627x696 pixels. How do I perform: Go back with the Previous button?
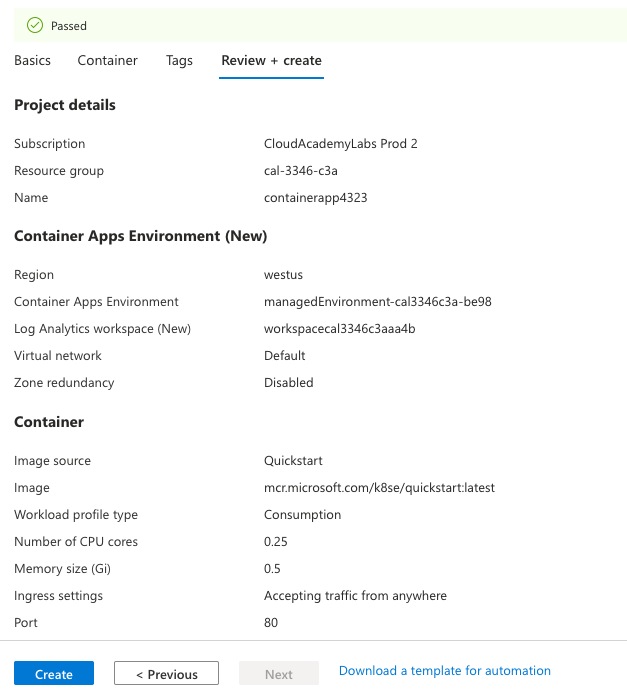[x=166, y=674]
